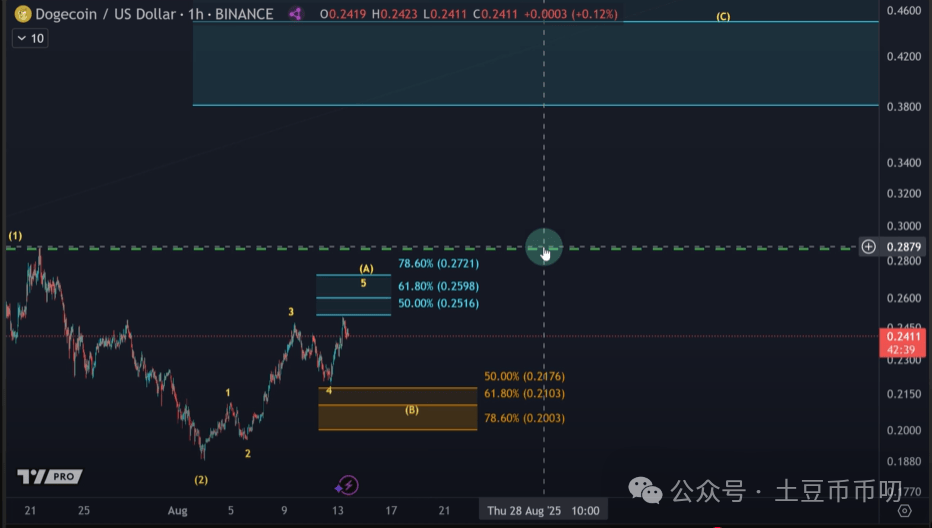
Task: Select the wave 5 label in blue box
Action: tap(363, 284)
